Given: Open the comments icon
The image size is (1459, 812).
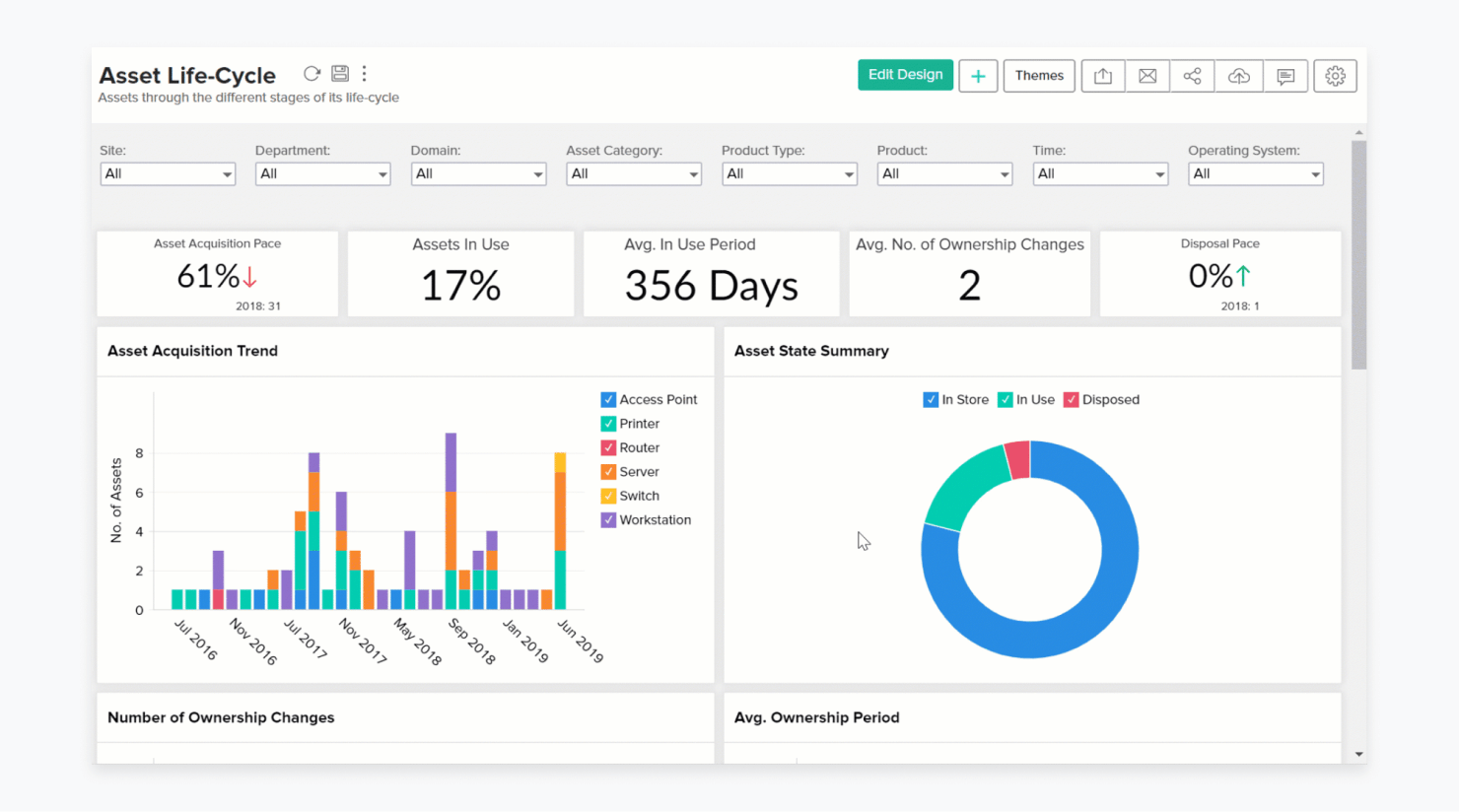Looking at the screenshot, I should click(x=1285, y=76).
